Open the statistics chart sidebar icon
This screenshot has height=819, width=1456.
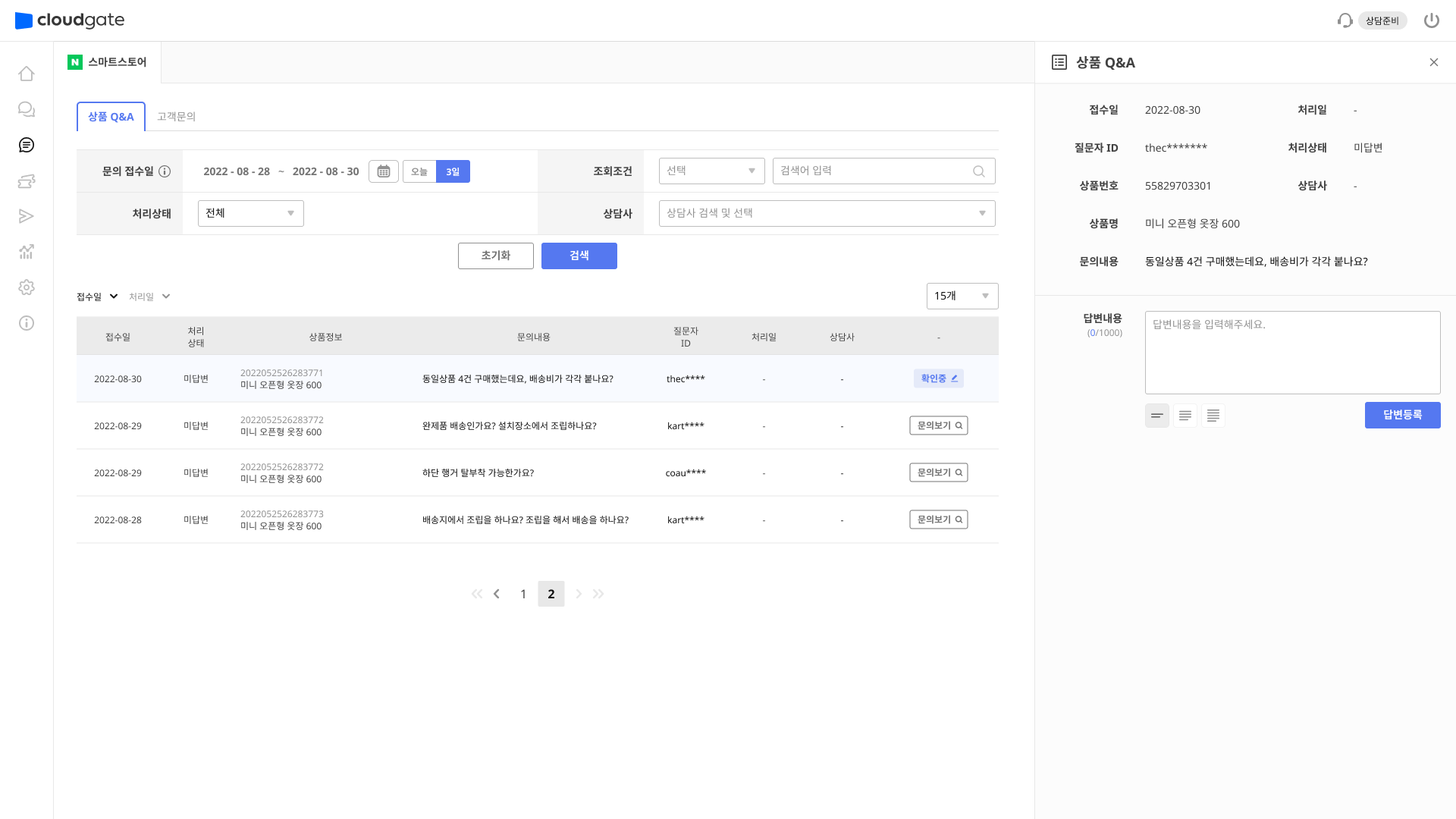(x=27, y=252)
